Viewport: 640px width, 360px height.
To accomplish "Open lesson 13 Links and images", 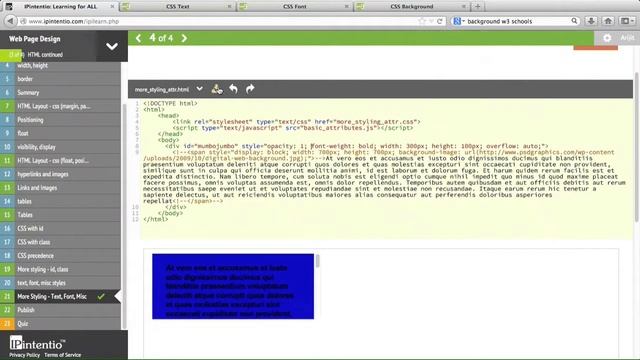I will coord(60,188).
